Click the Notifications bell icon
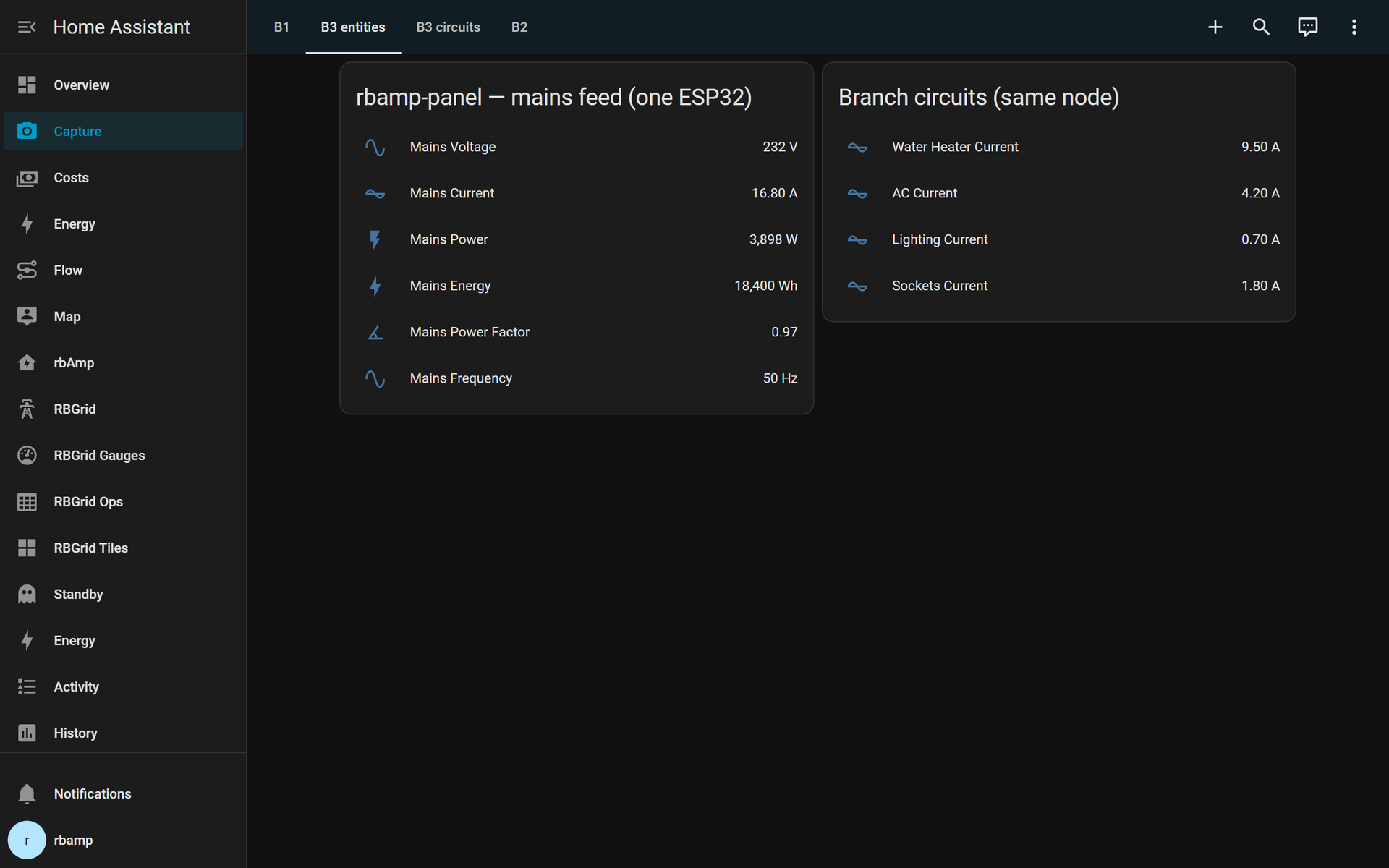The height and width of the screenshot is (868, 1389). coord(27,793)
